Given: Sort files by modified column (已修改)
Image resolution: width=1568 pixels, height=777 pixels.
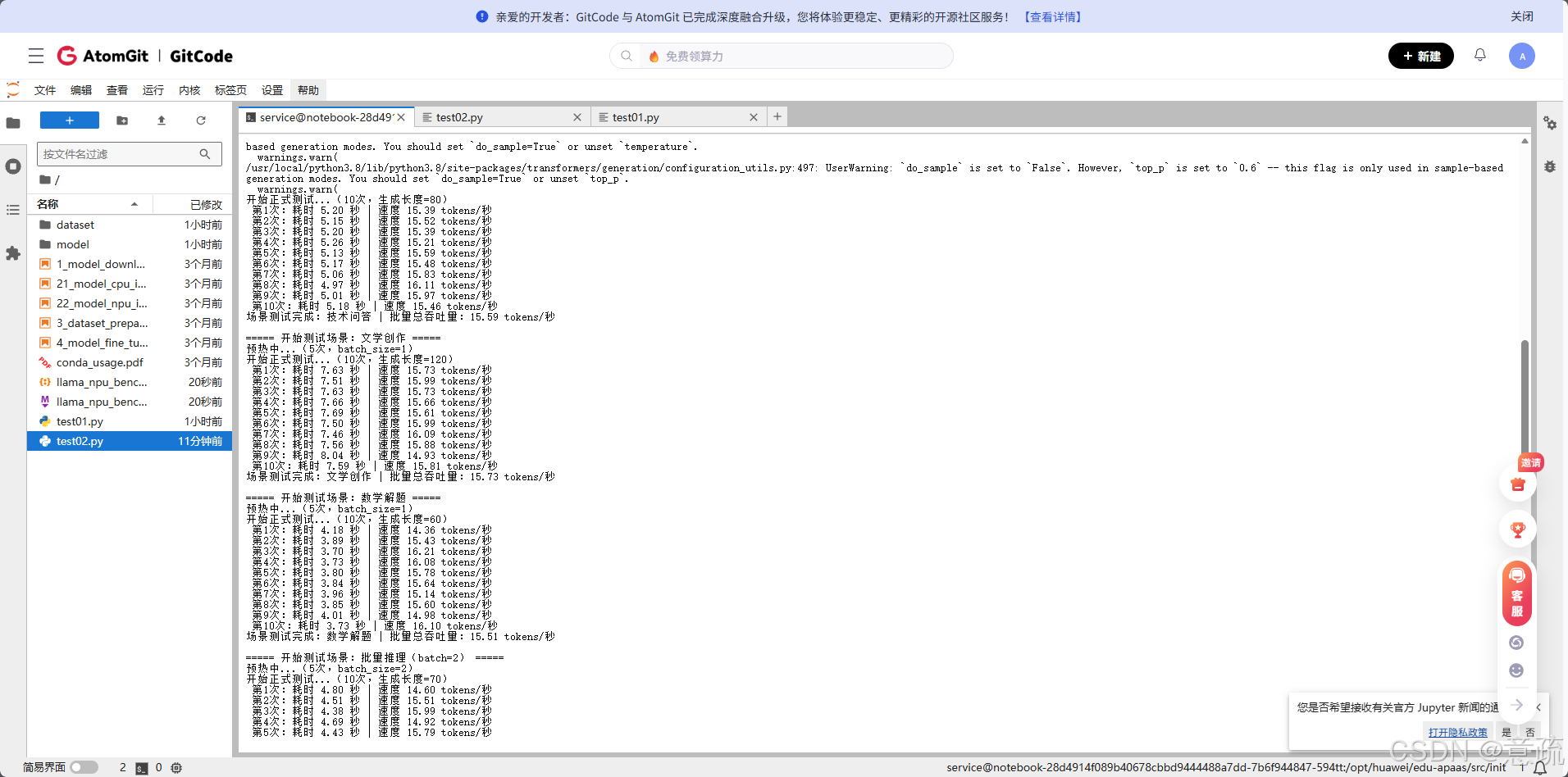Looking at the screenshot, I should [x=194, y=204].
